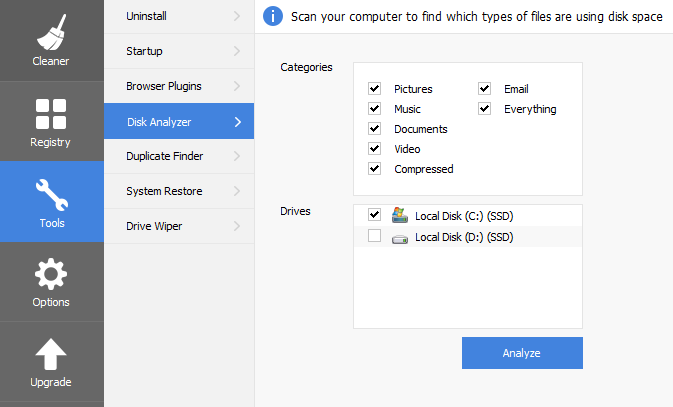This screenshot has width=673, height=407.
Task: Expand the Startup arrow
Action: 237,51
